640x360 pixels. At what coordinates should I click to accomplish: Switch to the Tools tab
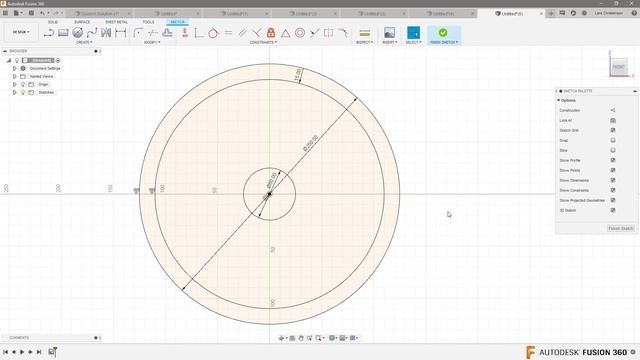click(148, 22)
